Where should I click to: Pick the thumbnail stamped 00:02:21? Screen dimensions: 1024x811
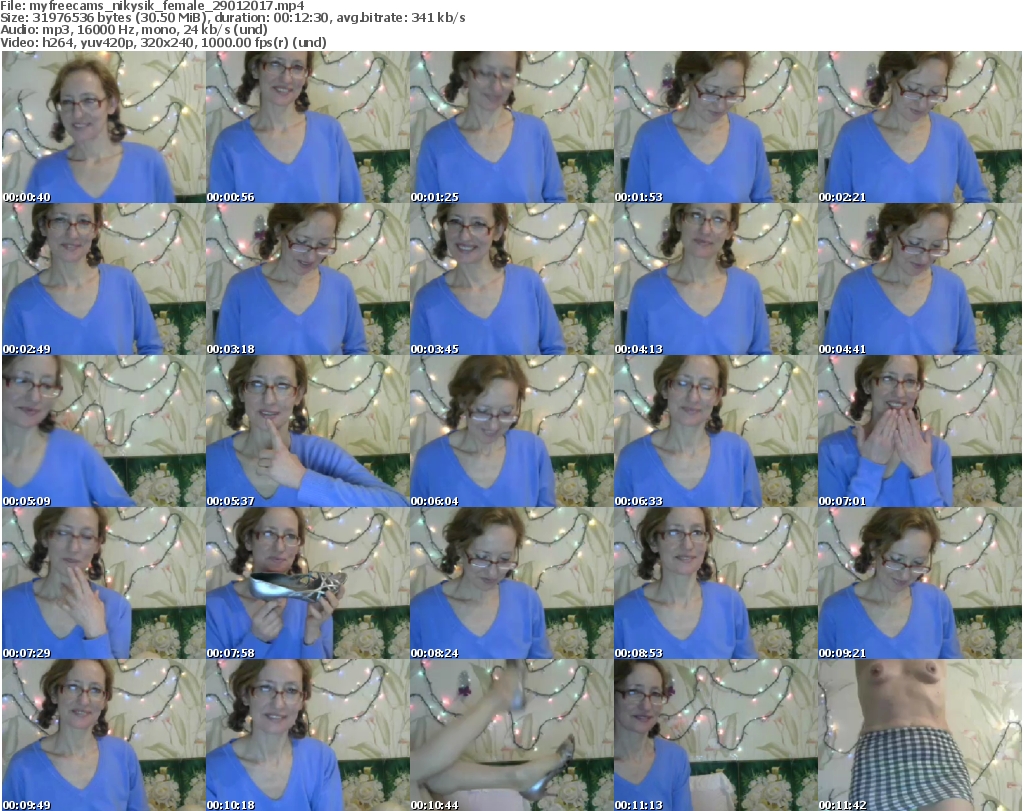[x=920, y=127]
